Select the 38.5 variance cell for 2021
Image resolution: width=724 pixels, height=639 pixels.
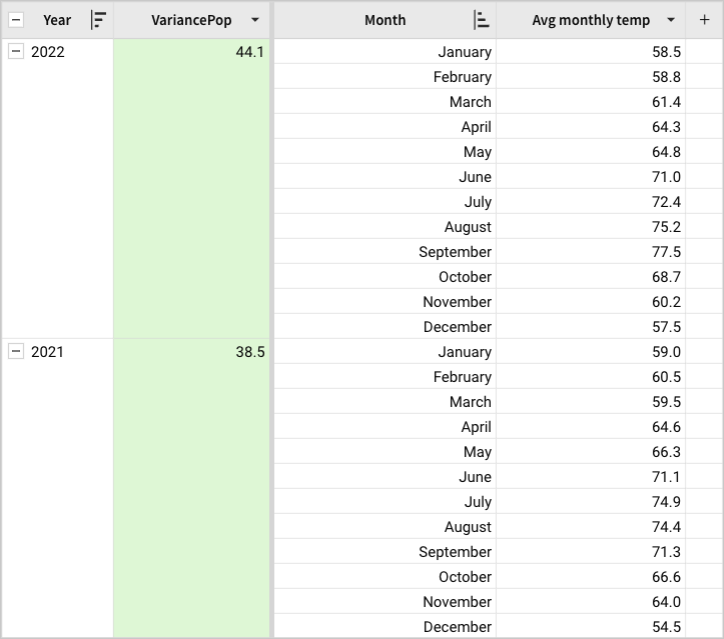point(192,352)
